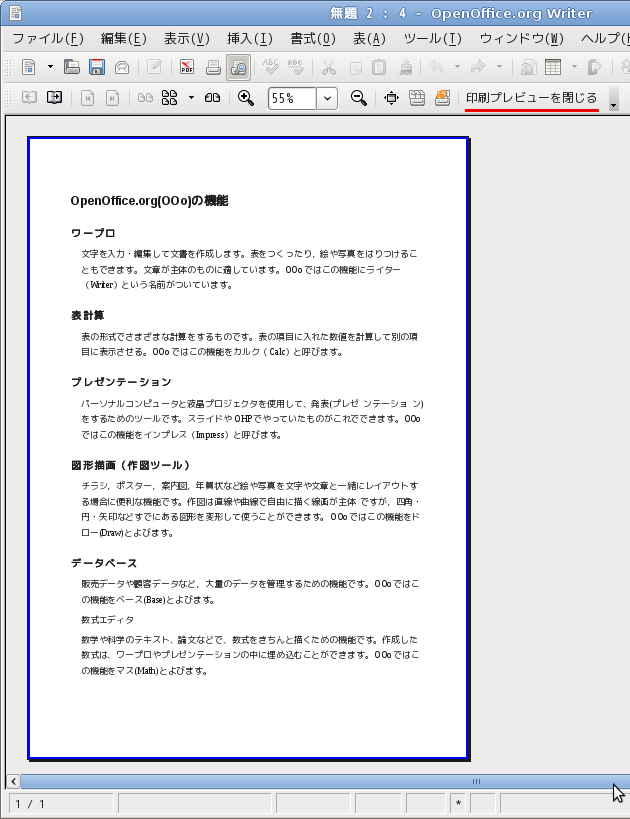630x819 pixels.
Task: Toggle the AutoSpellcheck icon
Action: coord(296,67)
